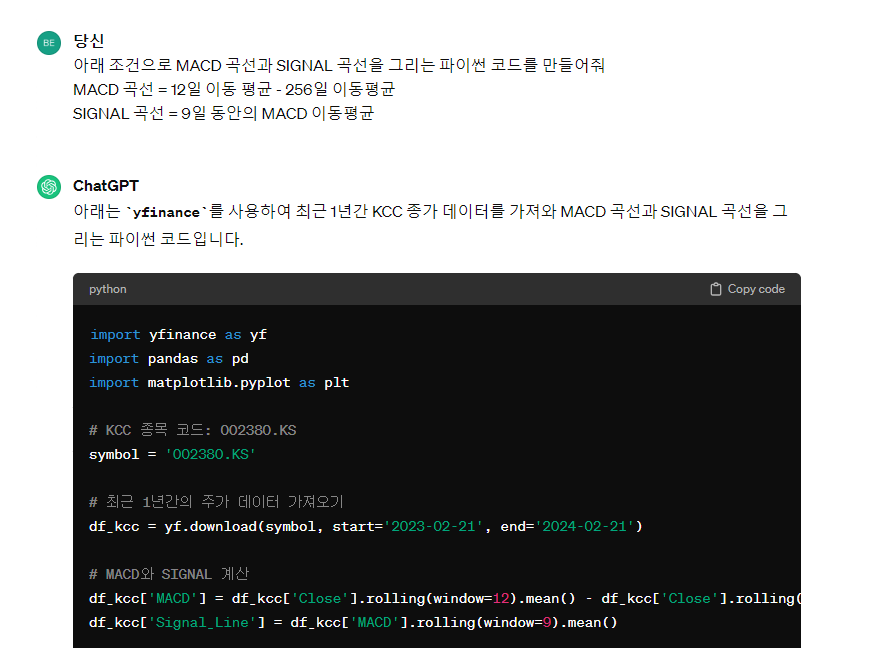Click the window=9 value in Signal line

[547, 623]
